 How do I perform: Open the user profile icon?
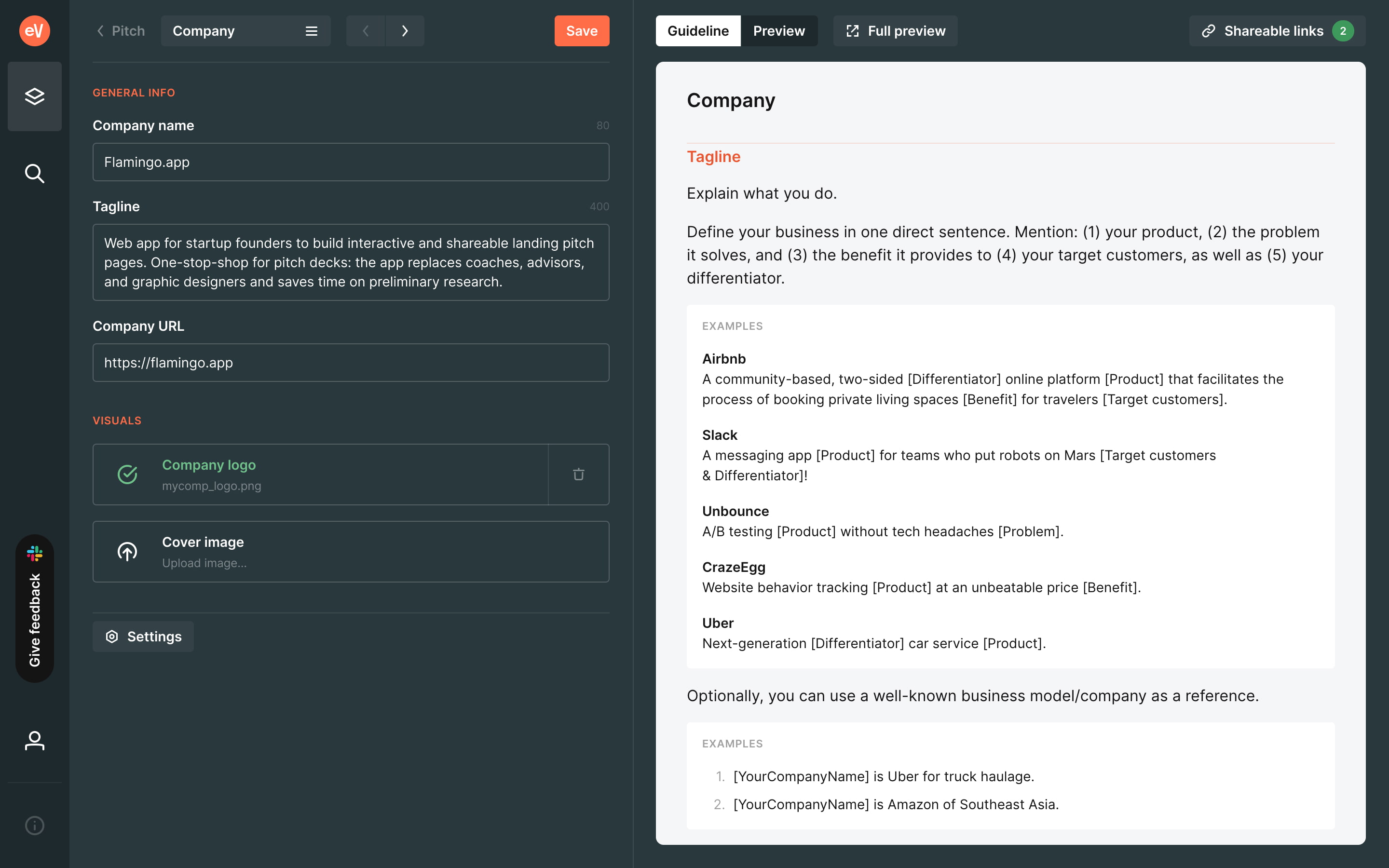[34, 741]
